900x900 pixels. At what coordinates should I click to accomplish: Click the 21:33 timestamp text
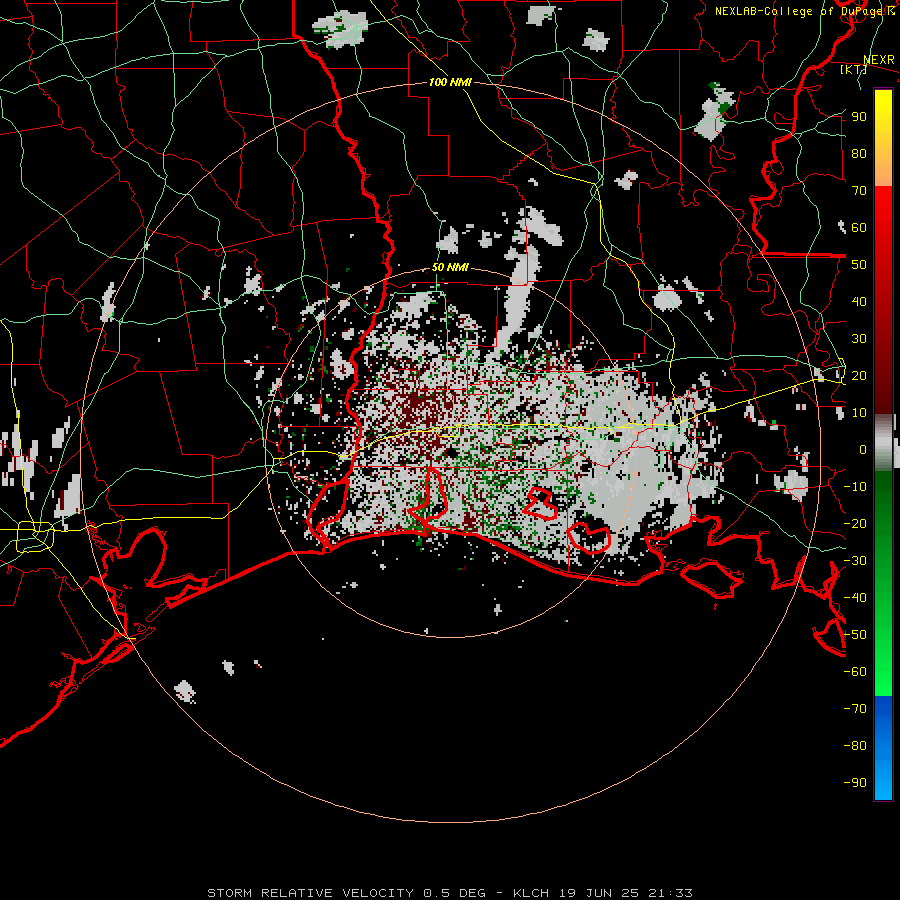pos(670,893)
